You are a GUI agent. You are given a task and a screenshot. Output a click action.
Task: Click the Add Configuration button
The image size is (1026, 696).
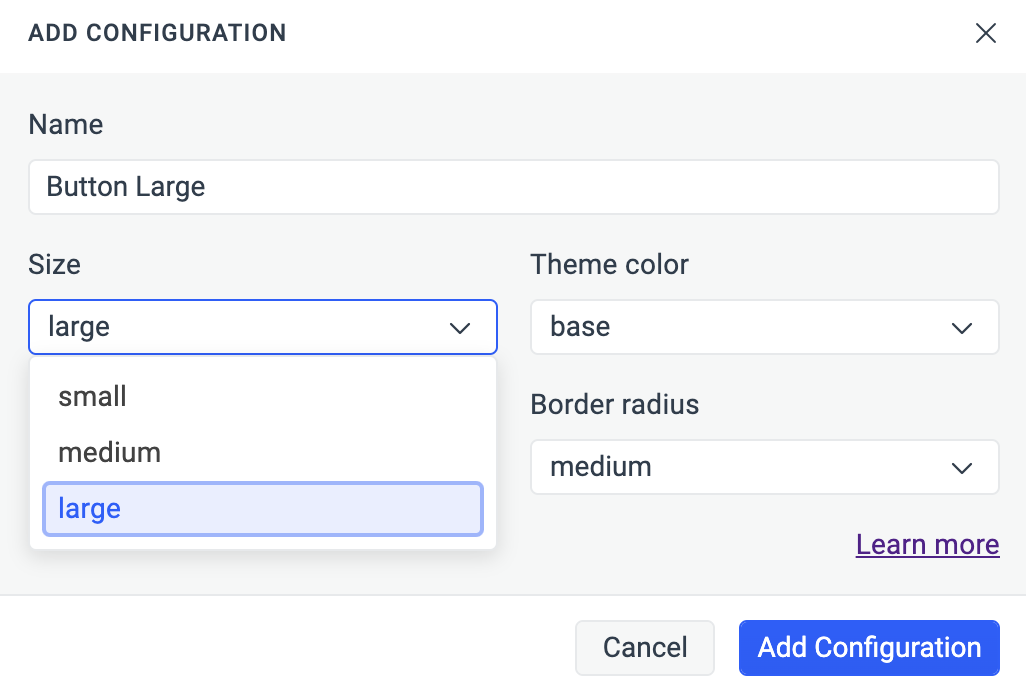pyautogui.click(x=868, y=647)
